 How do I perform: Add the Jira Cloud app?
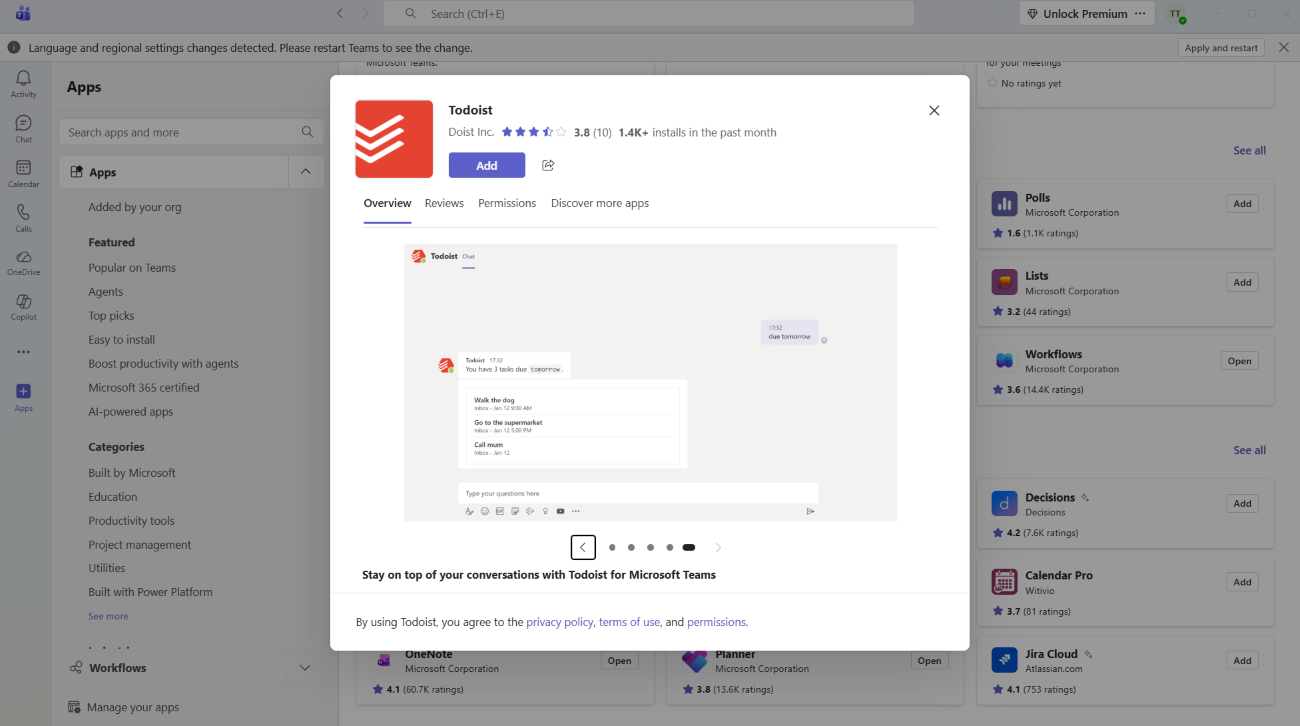1242,660
